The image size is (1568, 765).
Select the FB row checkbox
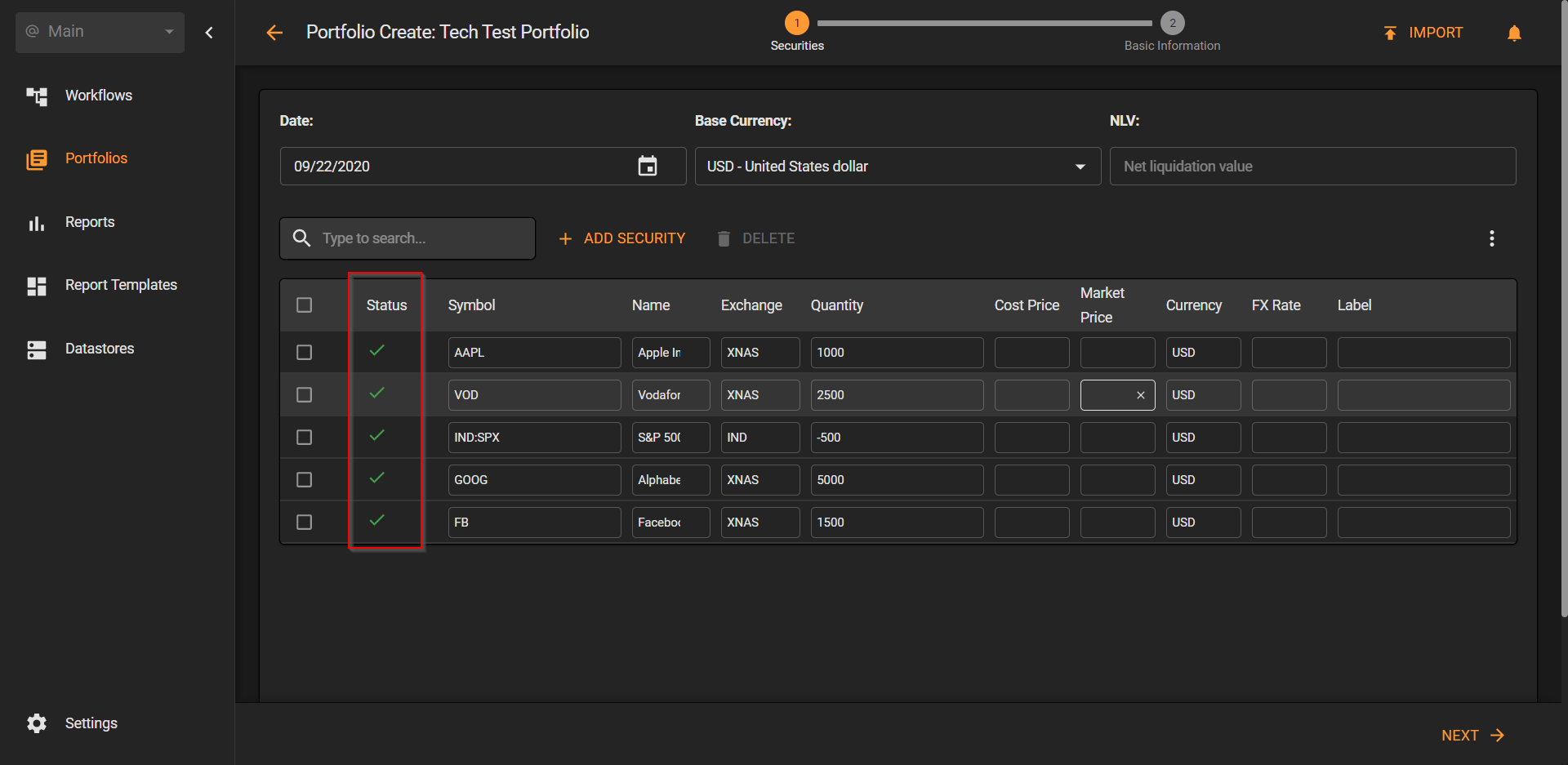pos(305,523)
